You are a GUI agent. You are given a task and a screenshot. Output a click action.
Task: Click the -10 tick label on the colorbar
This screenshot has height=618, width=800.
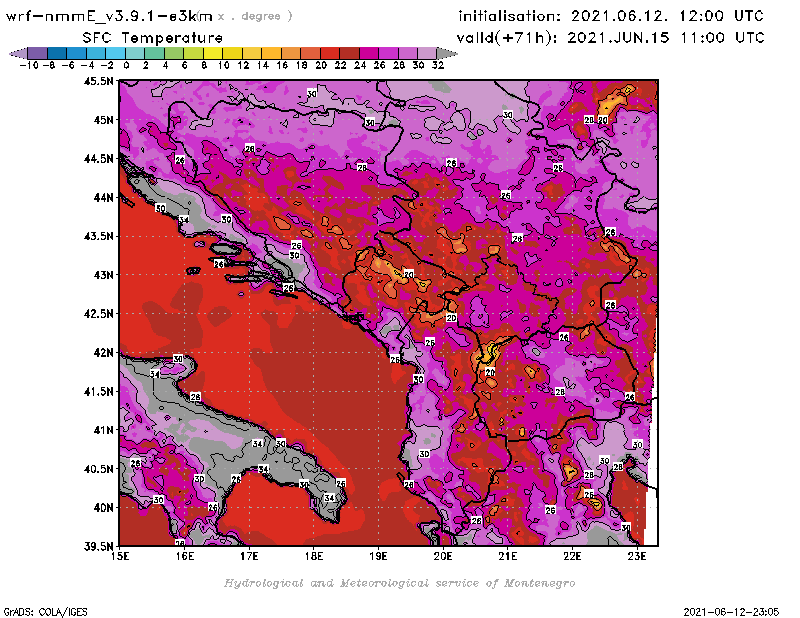pyautogui.click(x=28, y=65)
